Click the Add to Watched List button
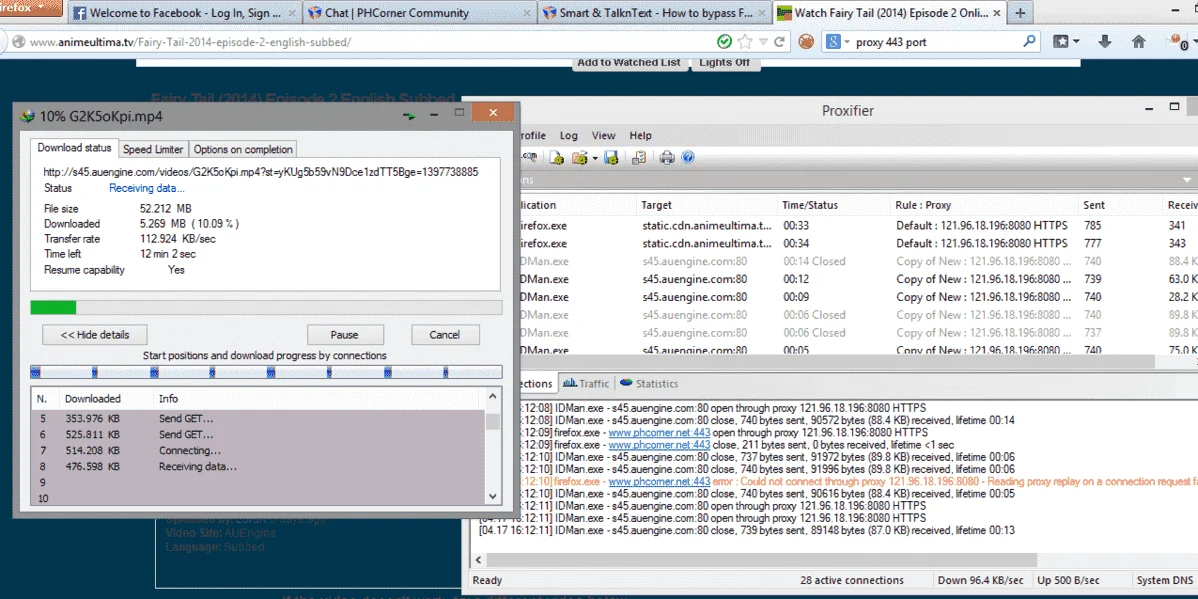 pos(629,63)
